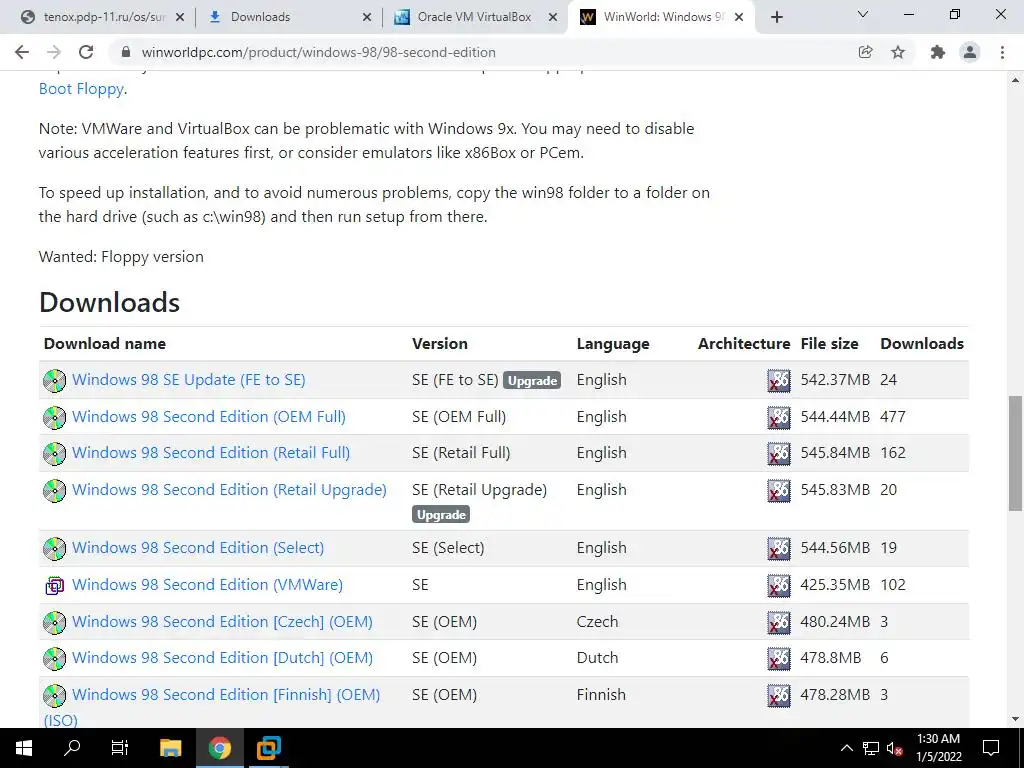This screenshot has height=768, width=1024.
Task: Click the x86 architecture icon in the Finnish row
Action: pos(778,696)
